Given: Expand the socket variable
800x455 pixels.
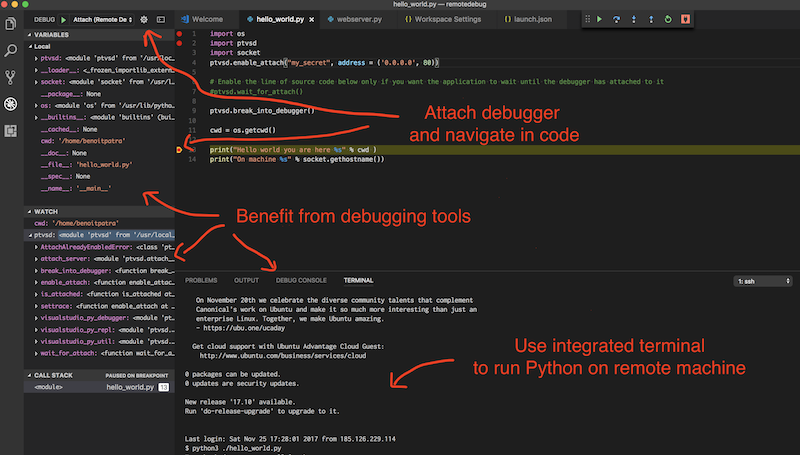Looking at the screenshot, I should (36, 82).
